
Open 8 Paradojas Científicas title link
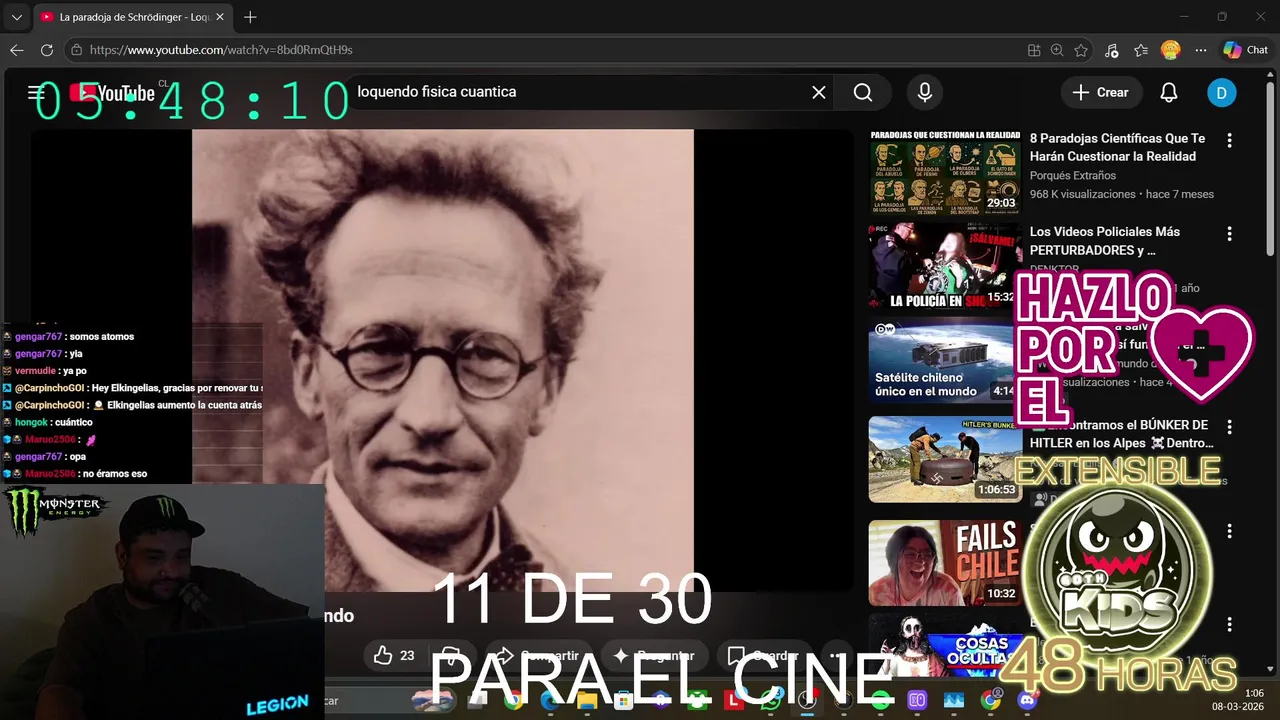[x=1117, y=147]
